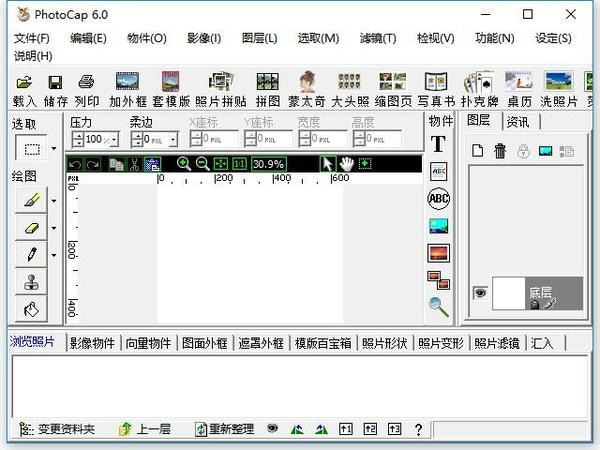Click the magnifier object icon
The width and height of the screenshot is (600, 450).
[439, 307]
